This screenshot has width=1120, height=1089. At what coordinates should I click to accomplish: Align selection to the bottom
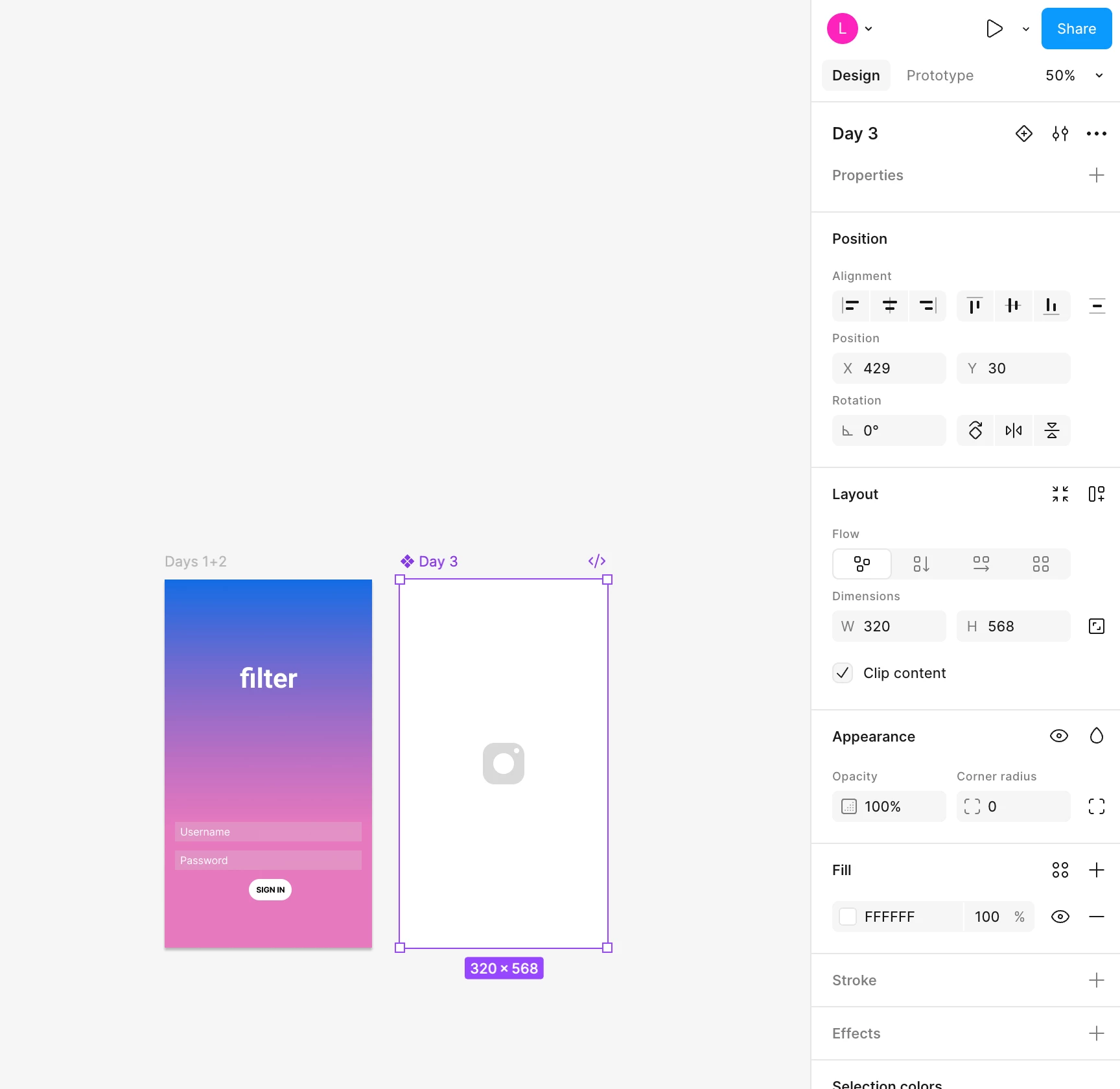click(1051, 305)
